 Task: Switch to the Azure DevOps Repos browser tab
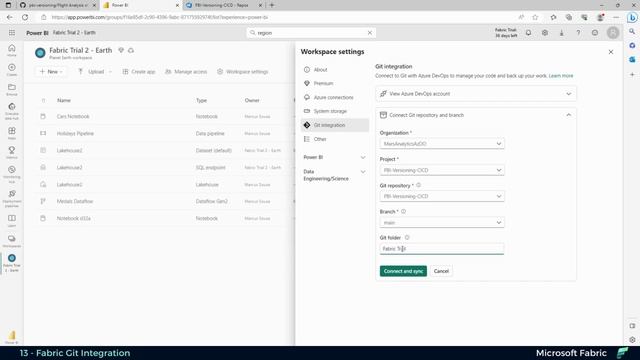coord(223,5)
